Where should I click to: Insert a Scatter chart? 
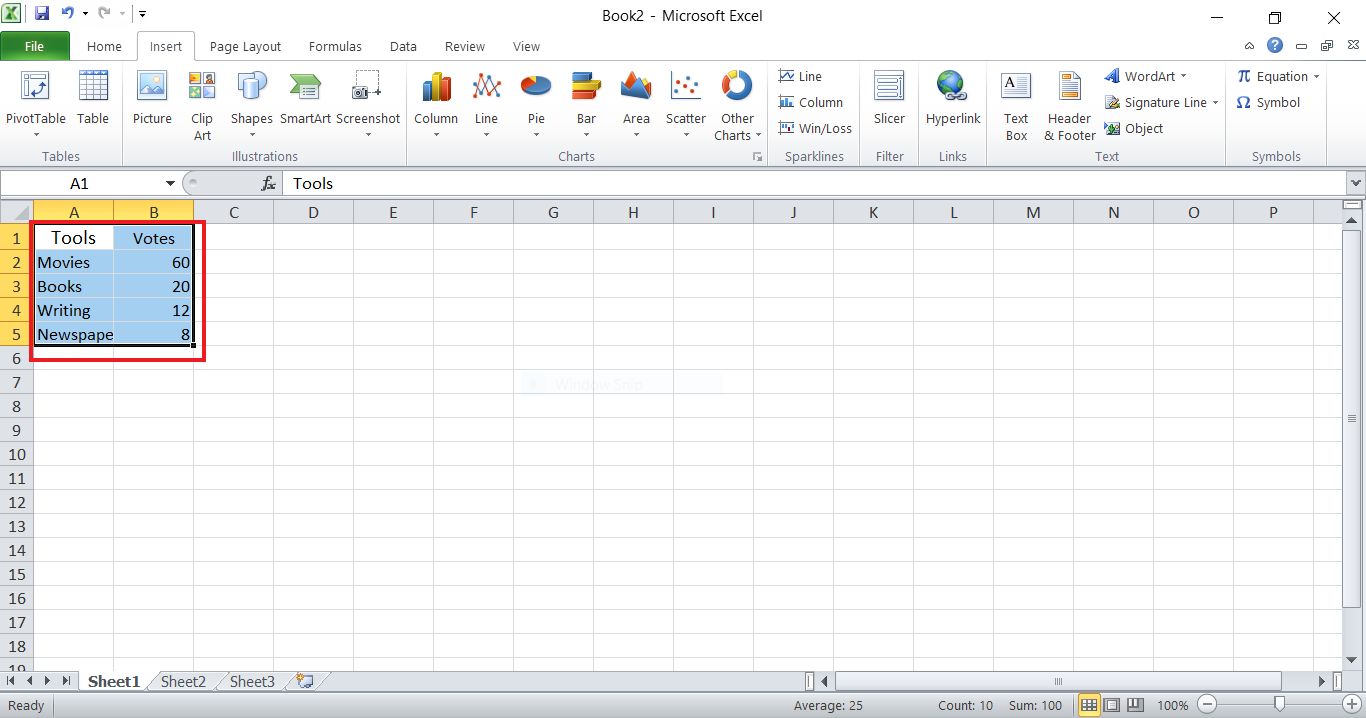[x=686, y=105]
